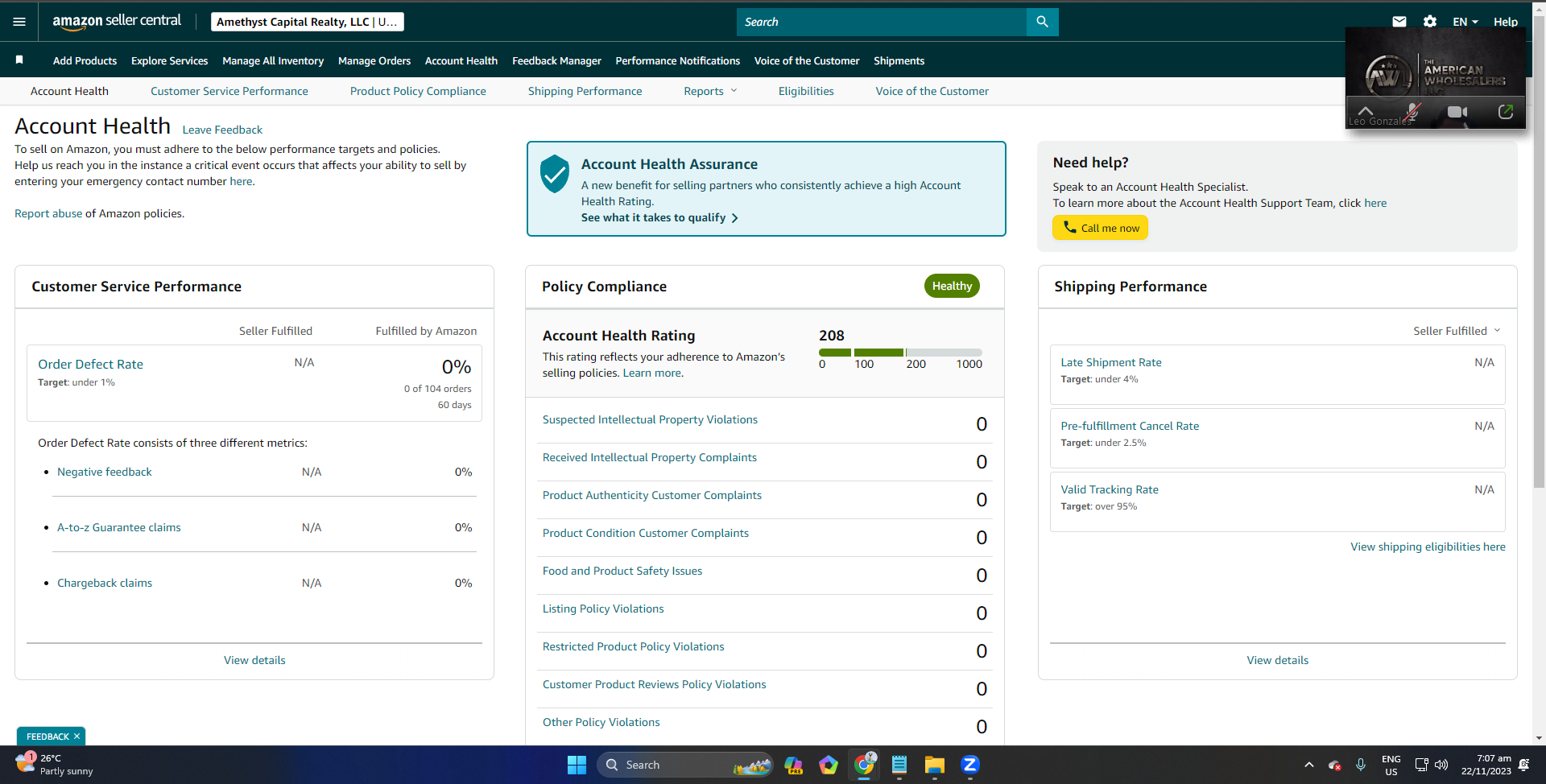Open Suspected Intellectual Property Violations
1546x784 pixels.
pyautogui.click(x=650, y=419)
